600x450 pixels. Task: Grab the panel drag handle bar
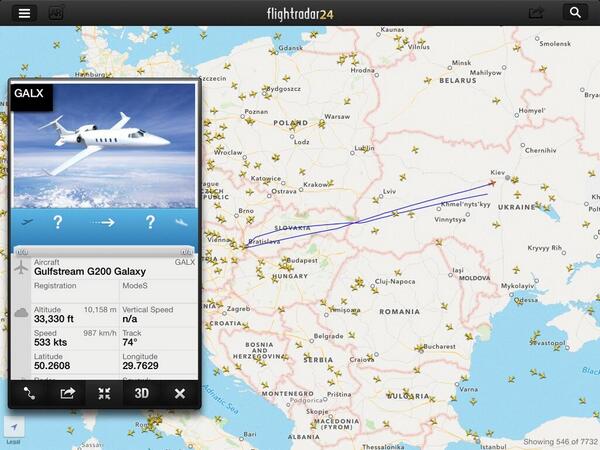104,251
